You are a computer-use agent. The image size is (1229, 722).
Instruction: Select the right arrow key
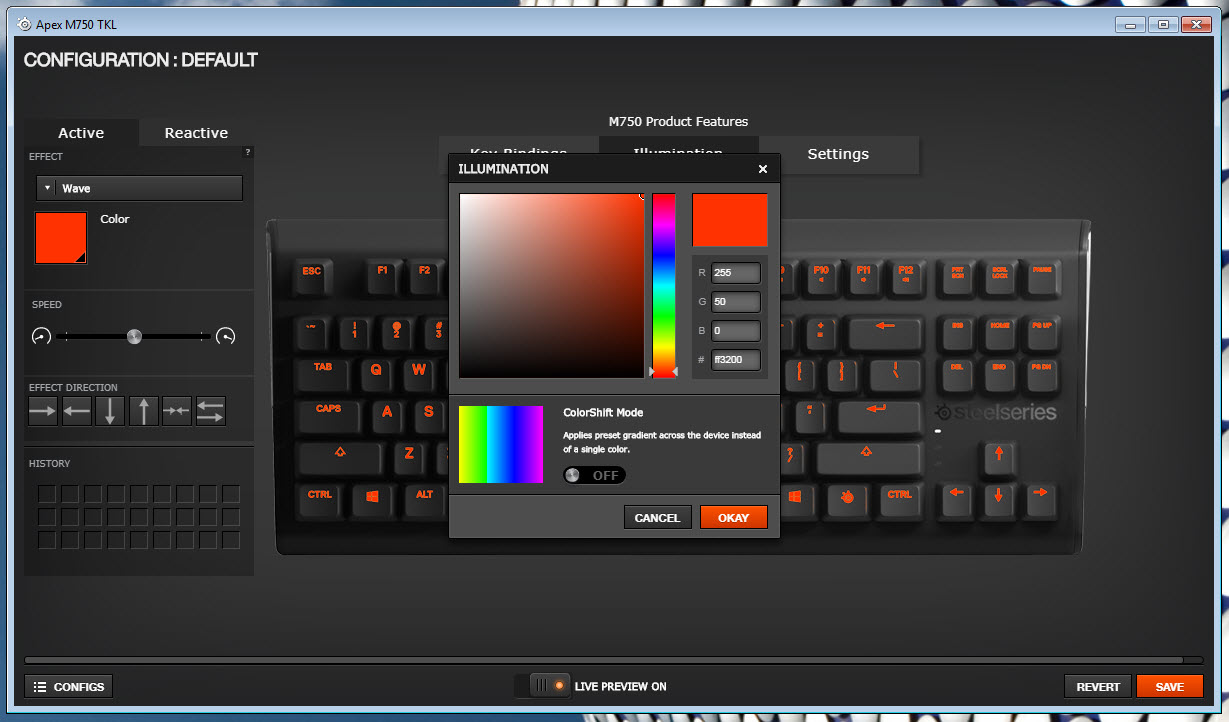1040,500
